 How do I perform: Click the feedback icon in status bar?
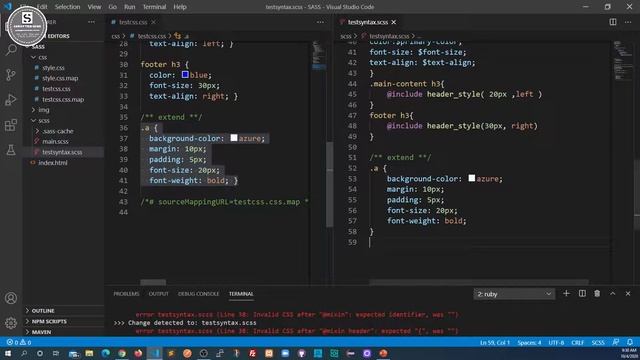[616, 342]
